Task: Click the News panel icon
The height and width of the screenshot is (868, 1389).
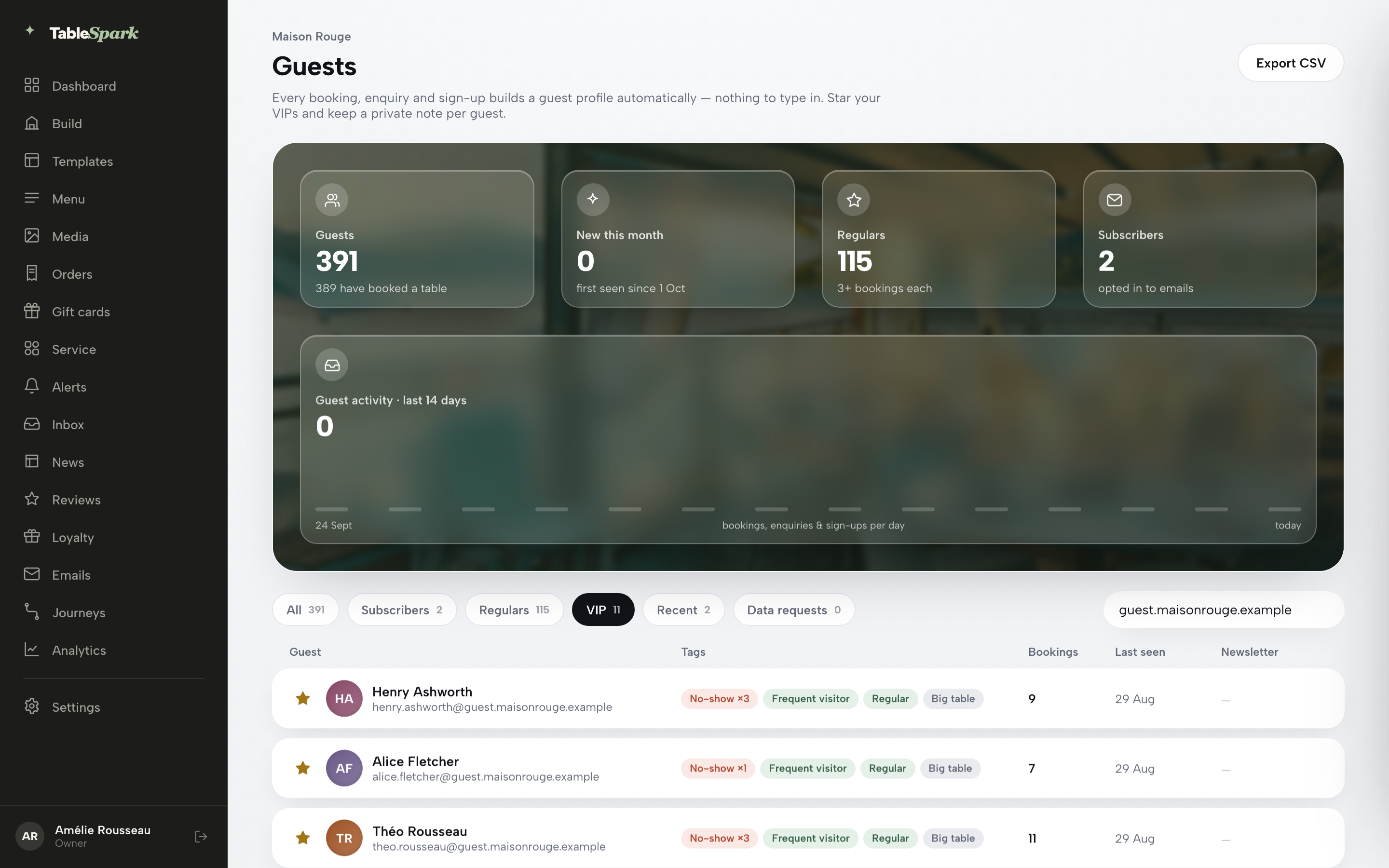Action: 31,461
